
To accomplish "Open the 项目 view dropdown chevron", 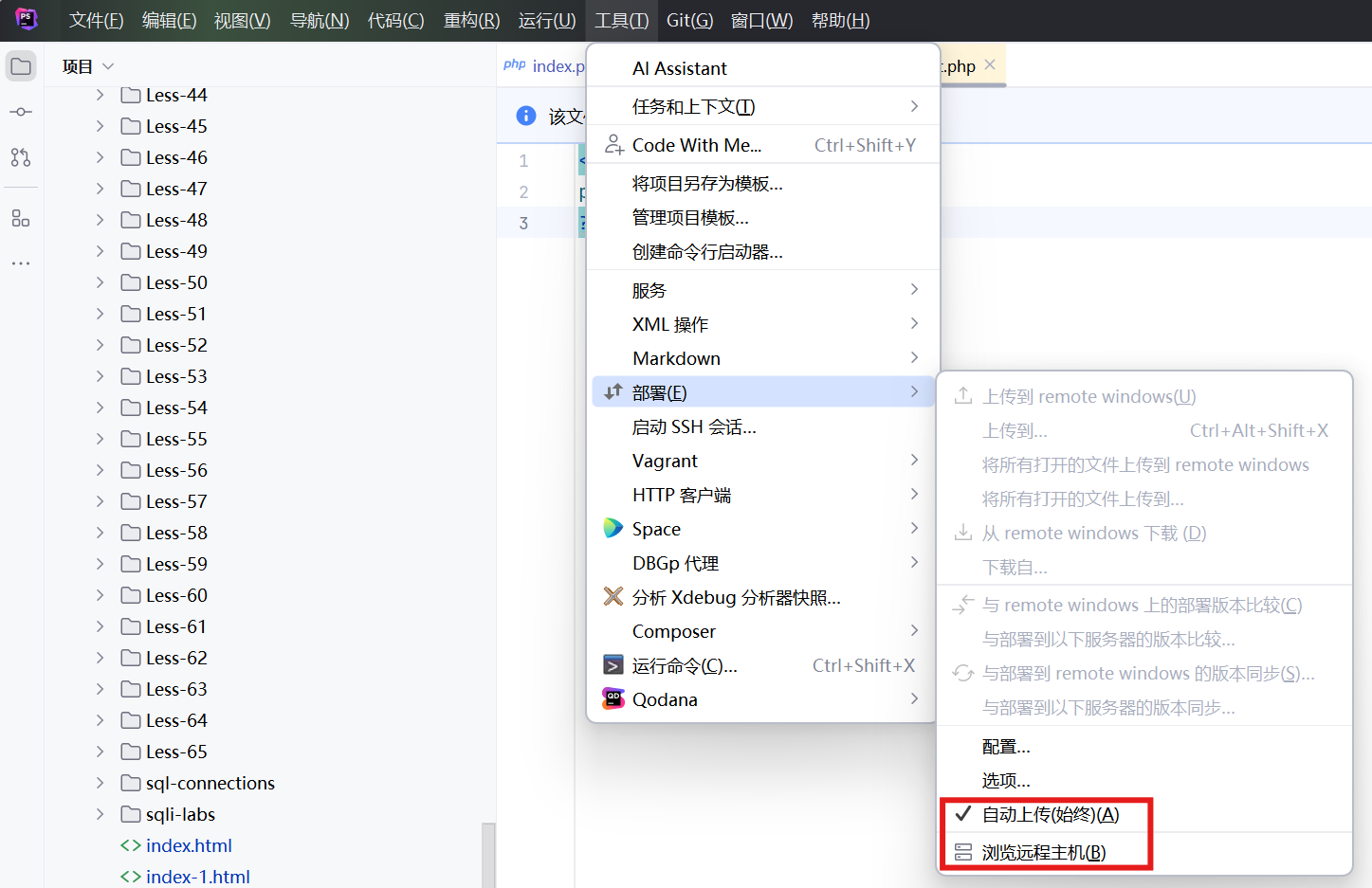I will click(x=108, y=66).
